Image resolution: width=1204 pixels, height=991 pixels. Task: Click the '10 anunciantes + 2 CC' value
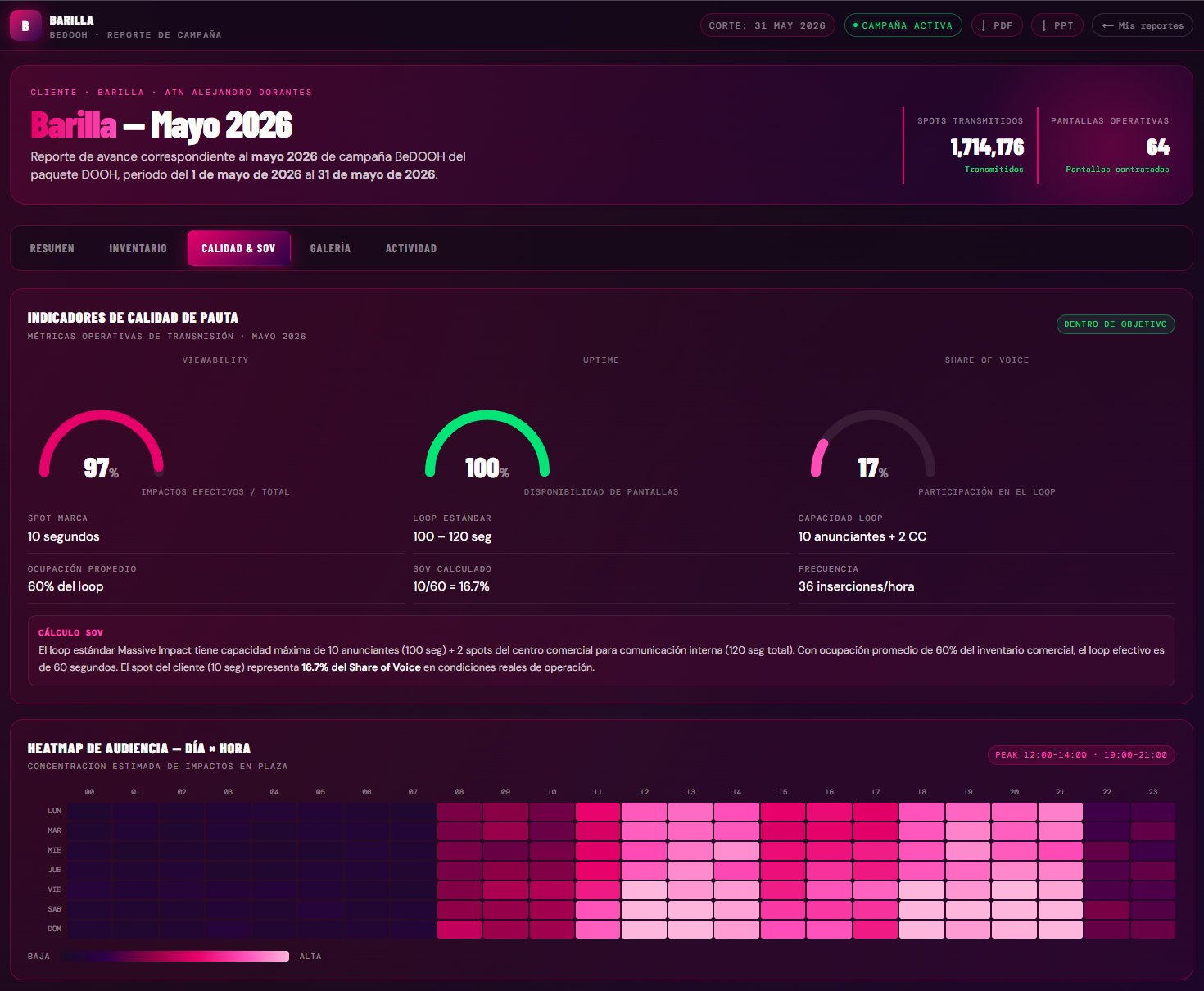point(862,536)
